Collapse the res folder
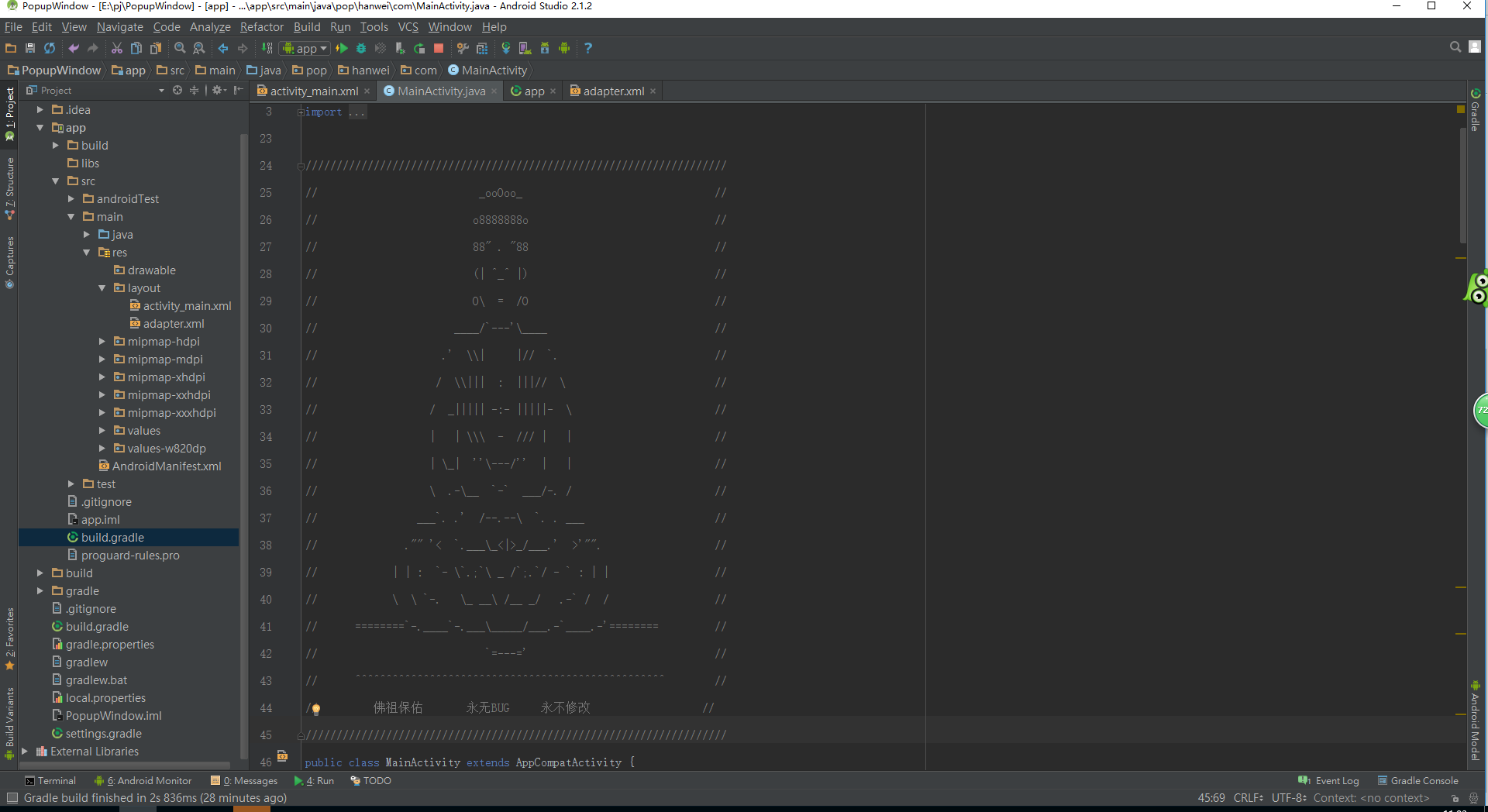The width and height of the screenshot is (1488, 812). click(x=87, y=253)
